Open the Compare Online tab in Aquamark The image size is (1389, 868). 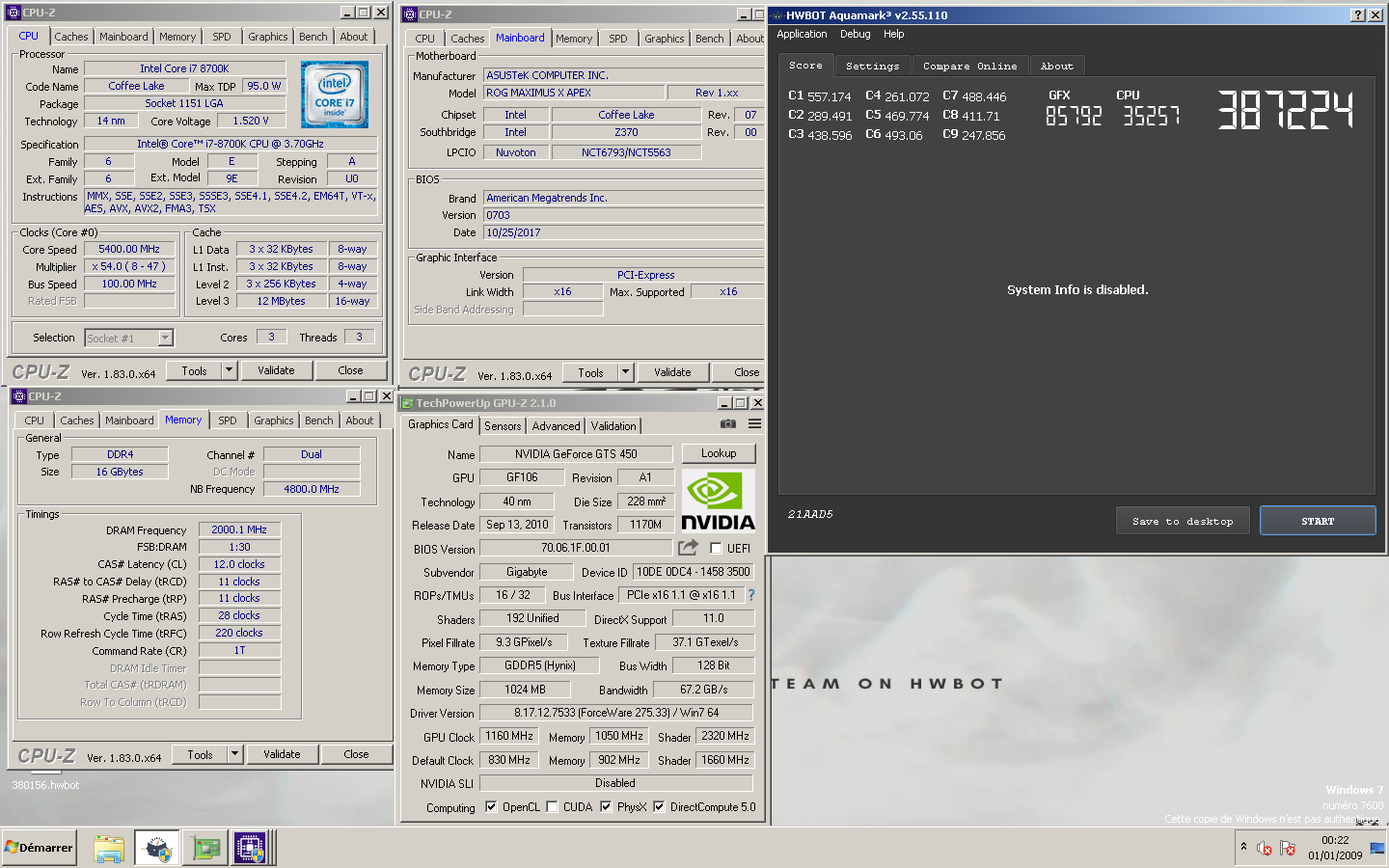click(x=969, y=66)
